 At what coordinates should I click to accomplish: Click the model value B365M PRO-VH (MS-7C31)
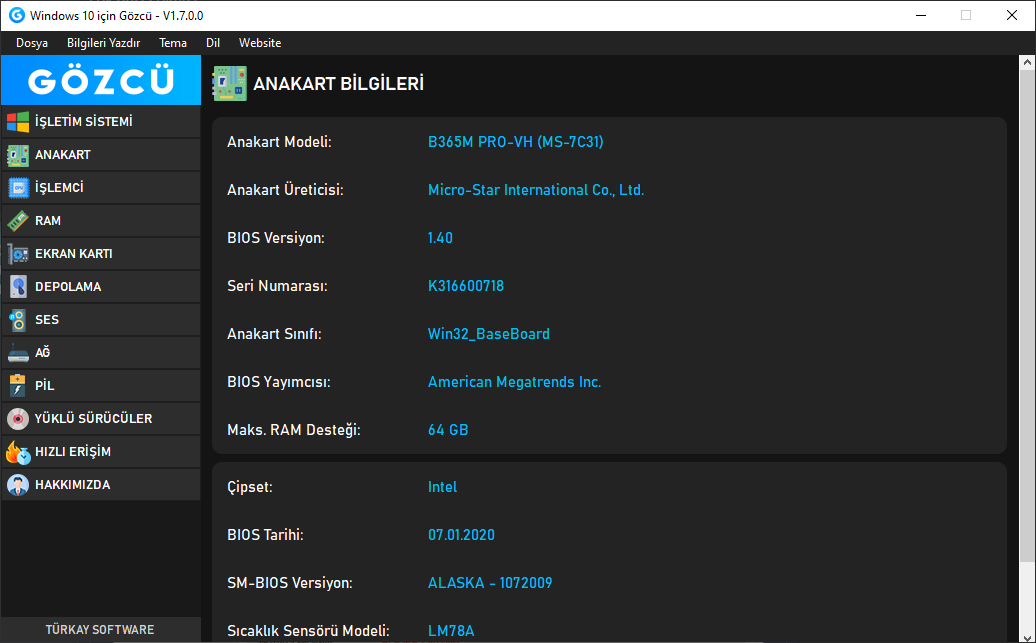tap(515, 142)
